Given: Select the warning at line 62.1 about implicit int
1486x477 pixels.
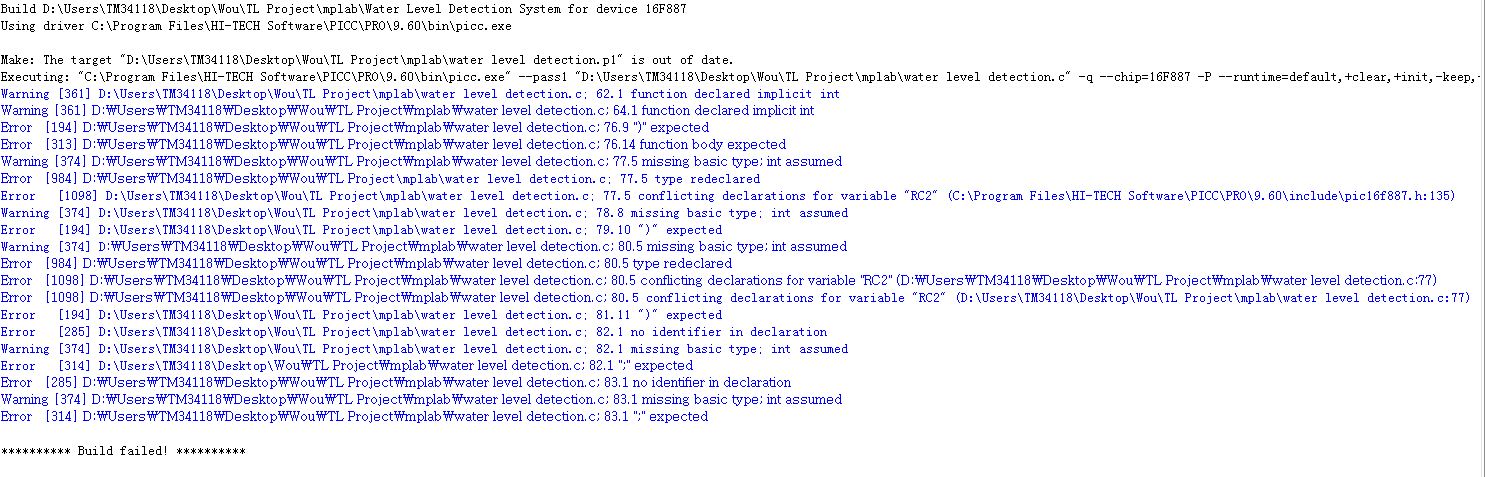Looking at the screenshot, I should click(420, 94).
